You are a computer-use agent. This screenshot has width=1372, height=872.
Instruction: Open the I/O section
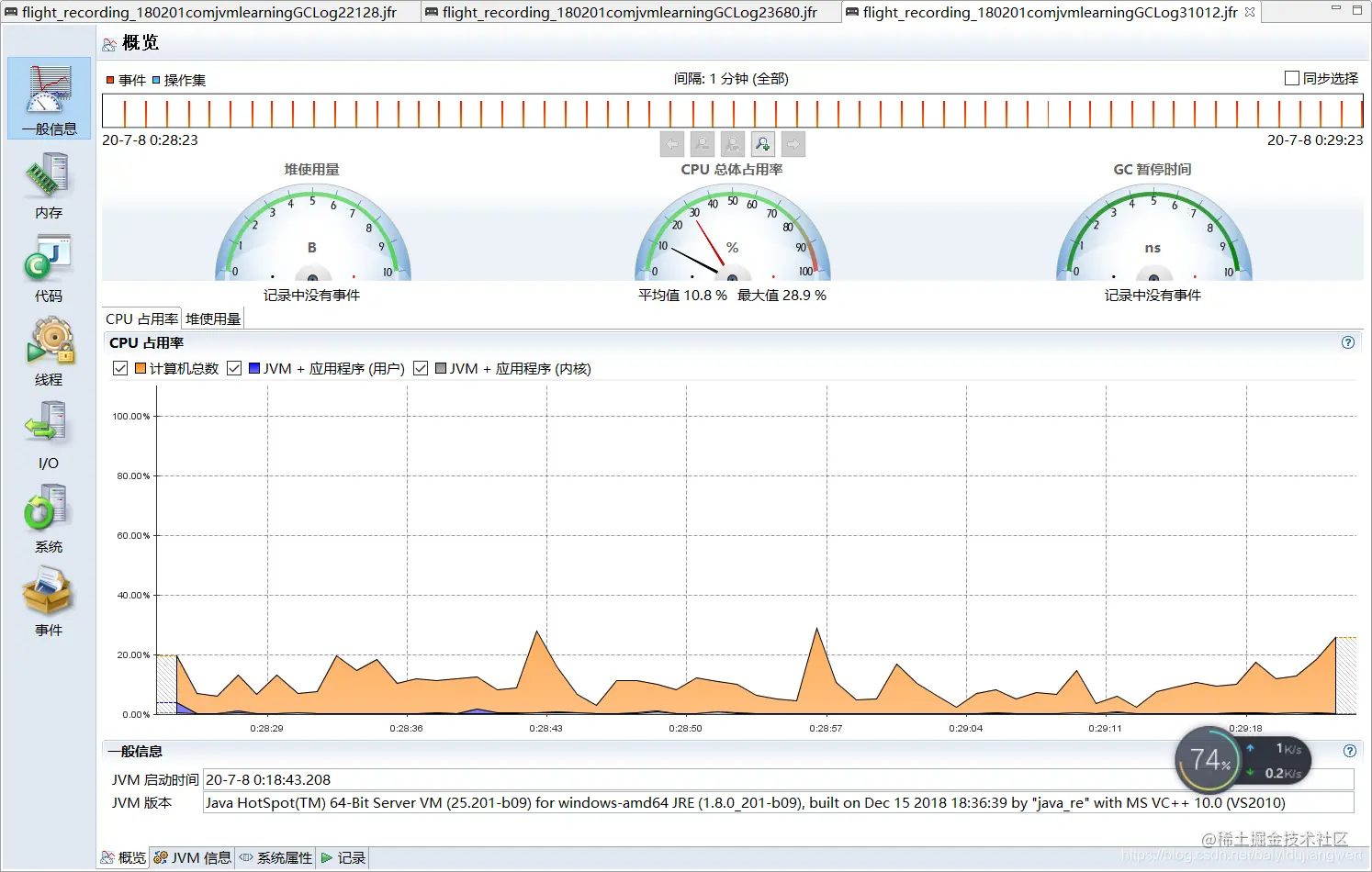coord(49,437)
